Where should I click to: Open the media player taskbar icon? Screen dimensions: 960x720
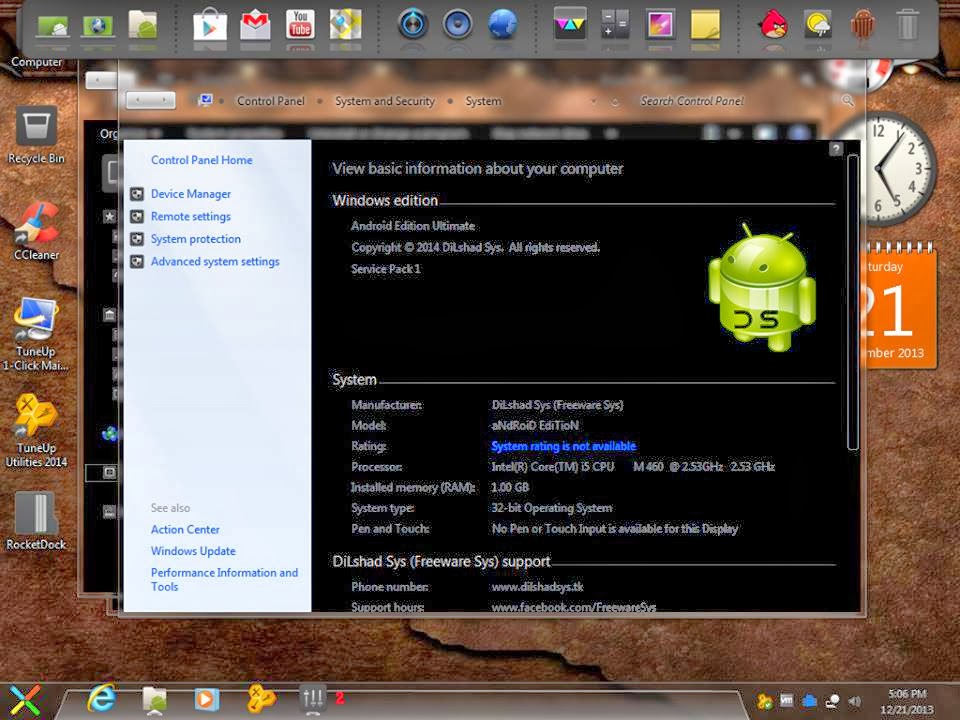(206, 699)
